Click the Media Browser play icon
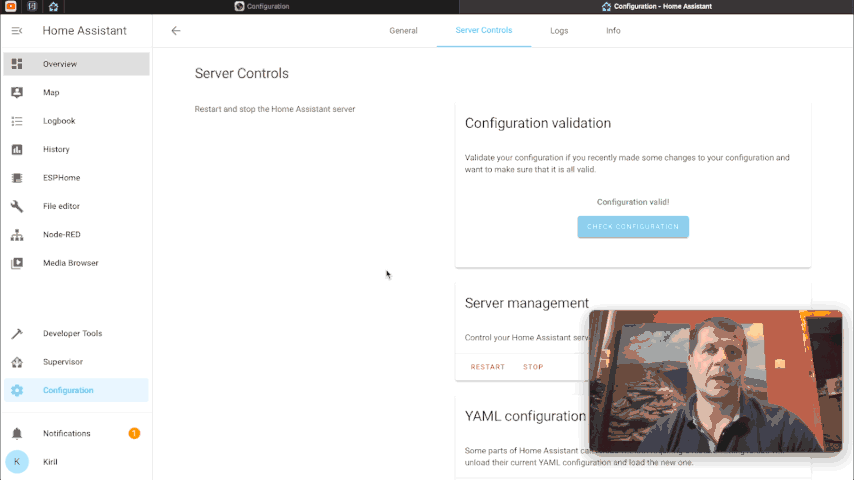Image resolution: width=854 pixels, height=480 pixels. [x=17, y=263]
